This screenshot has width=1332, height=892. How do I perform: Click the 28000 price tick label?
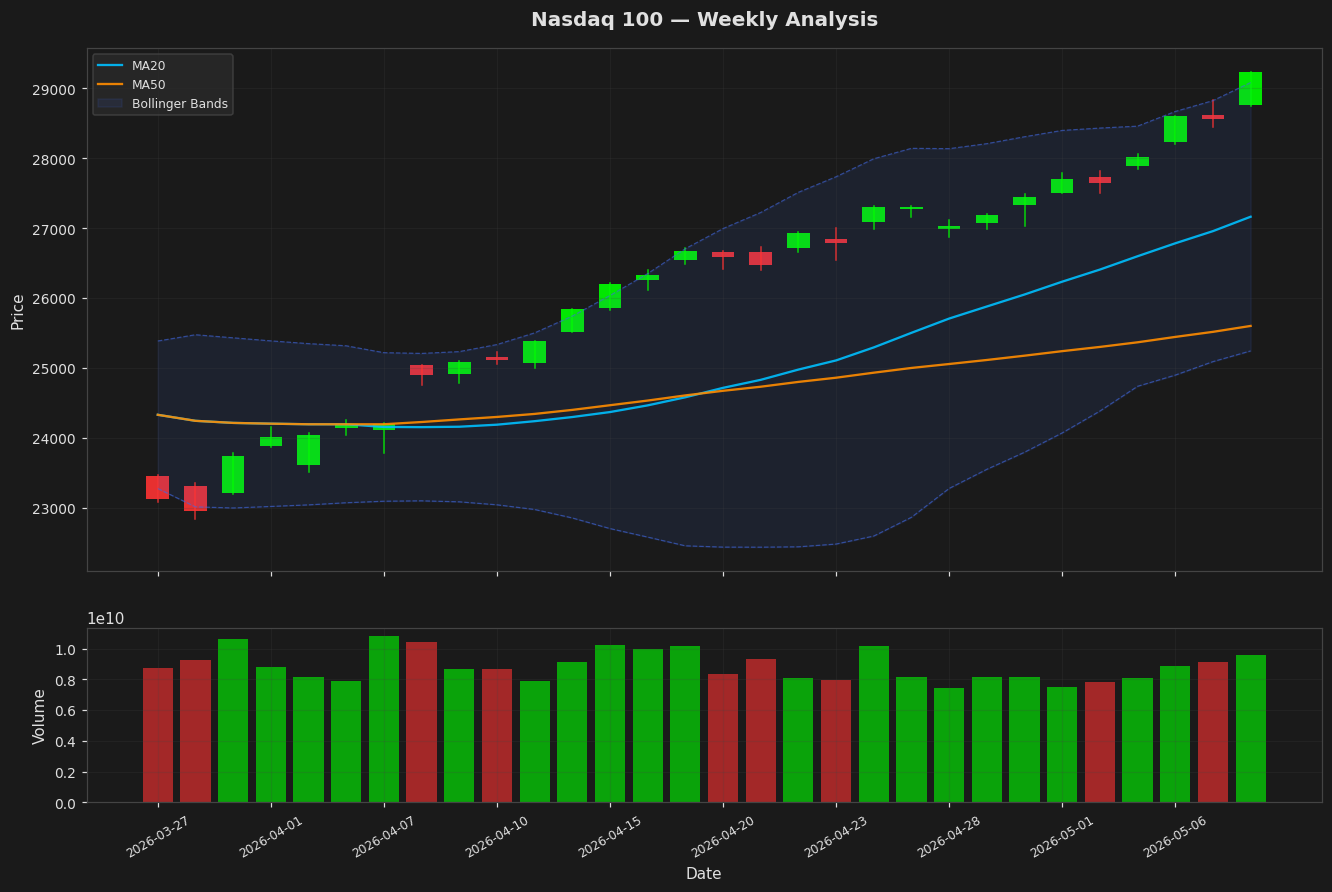pyautogui.click(x=54, y=159)
